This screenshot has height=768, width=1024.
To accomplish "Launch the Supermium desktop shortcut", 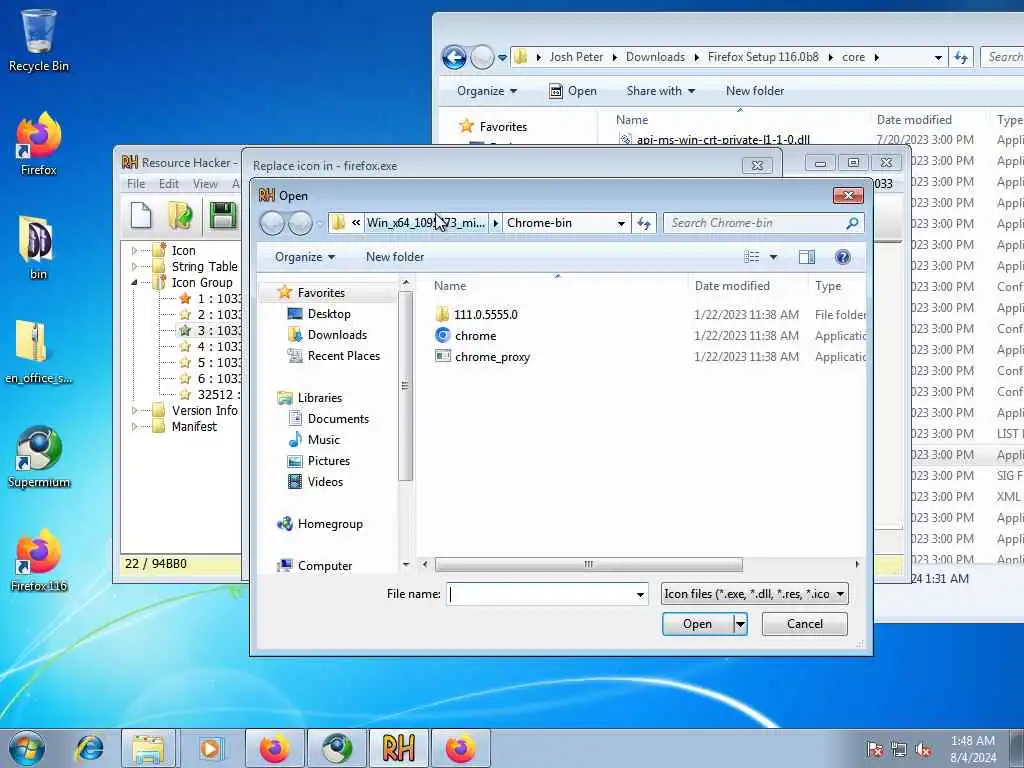I will (x=39, y=457).
